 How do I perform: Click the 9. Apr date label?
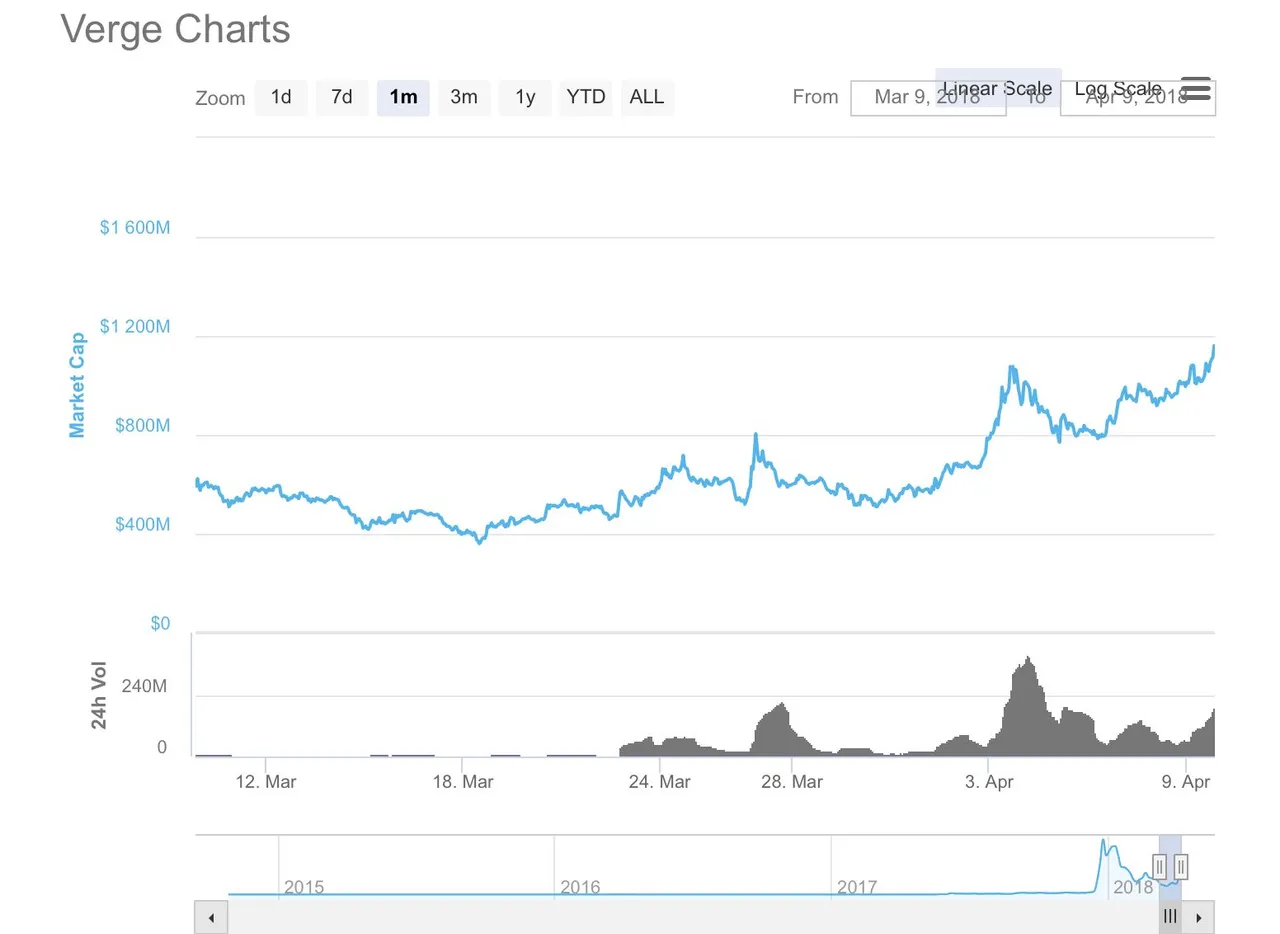pyautogui.click(x=1186, y=782)
